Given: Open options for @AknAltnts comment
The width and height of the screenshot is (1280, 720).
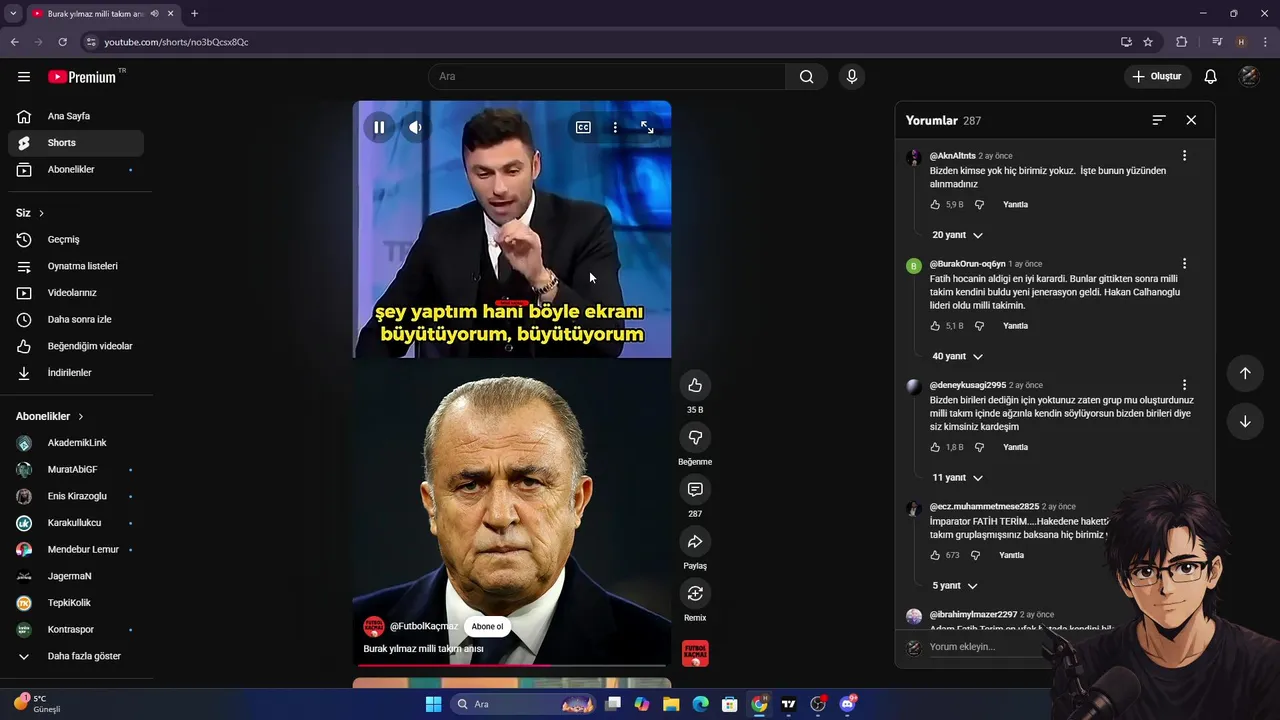Looking at the screenshot, I should click(x=1184, y=156).
